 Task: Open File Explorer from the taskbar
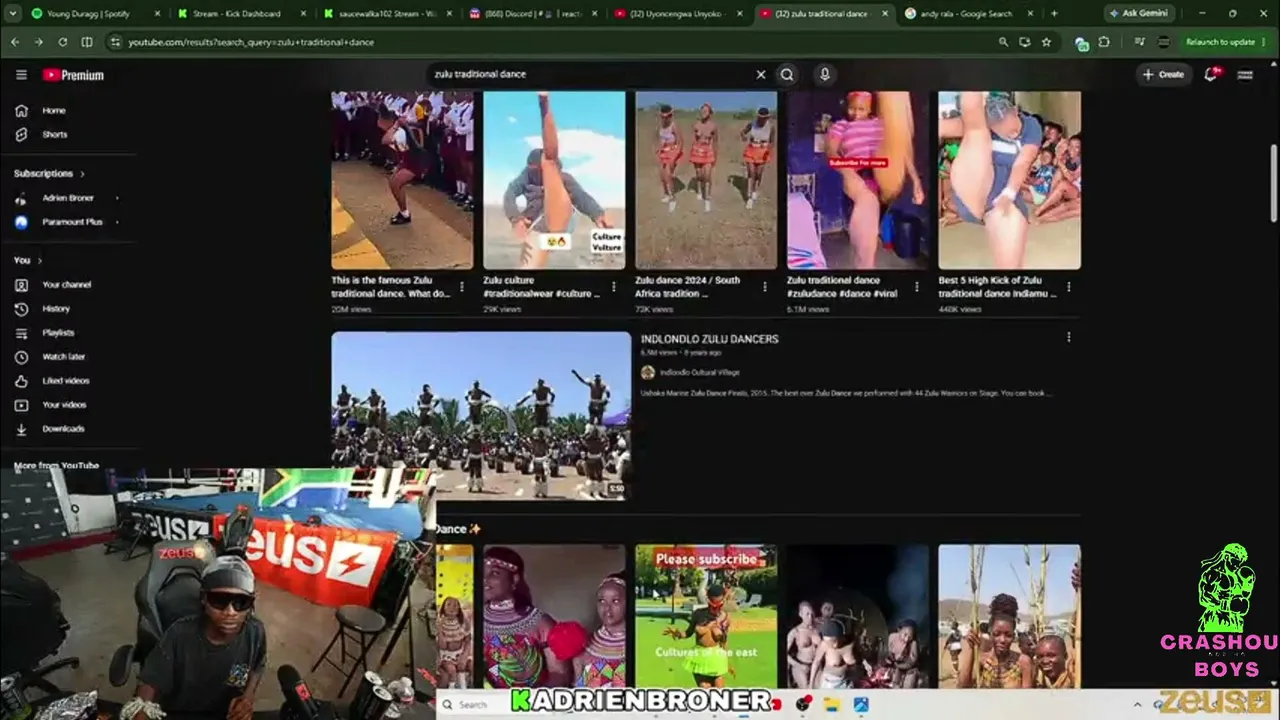(831, 704)
